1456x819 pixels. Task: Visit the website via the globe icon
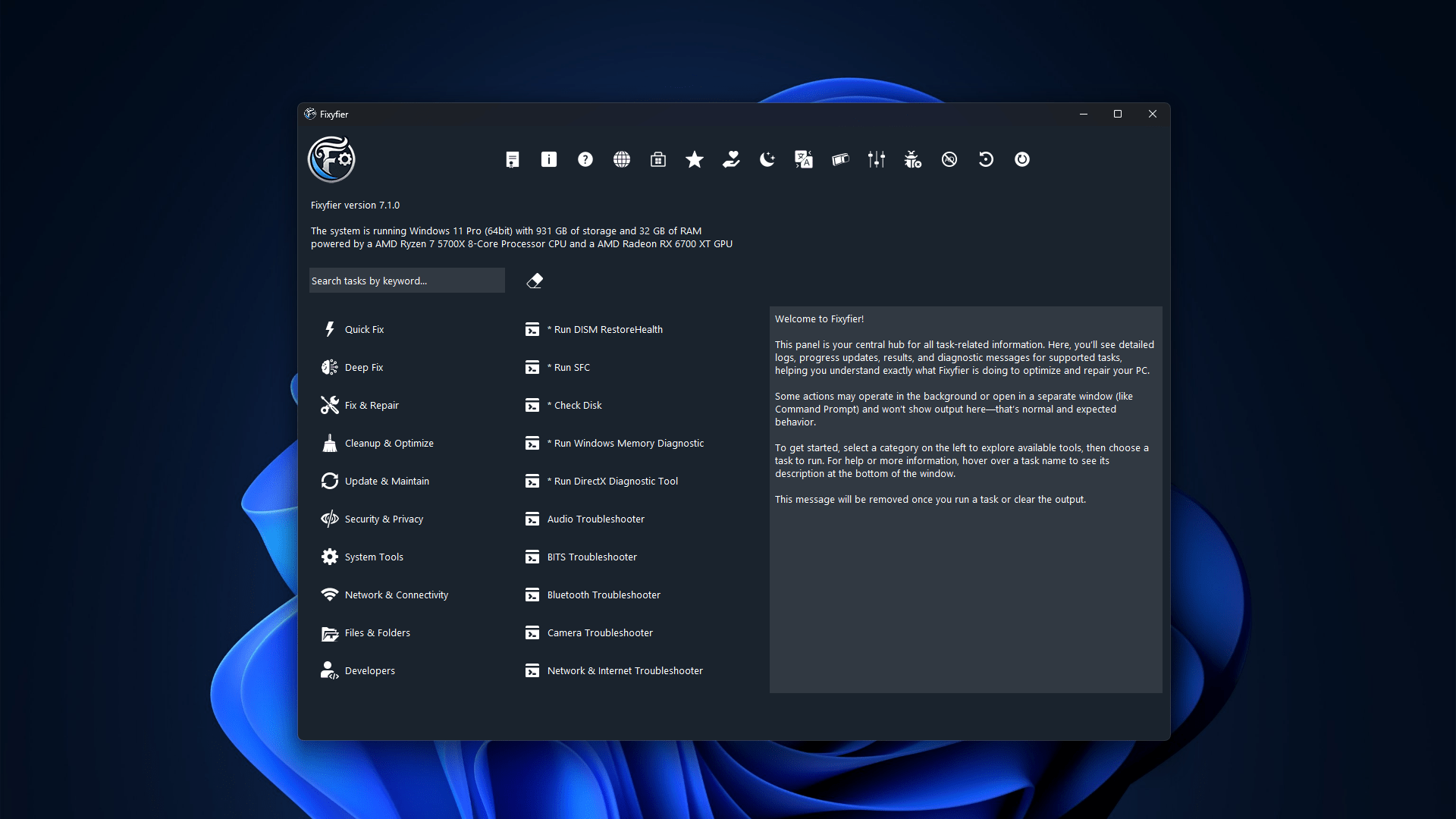(x=621, y=159)
